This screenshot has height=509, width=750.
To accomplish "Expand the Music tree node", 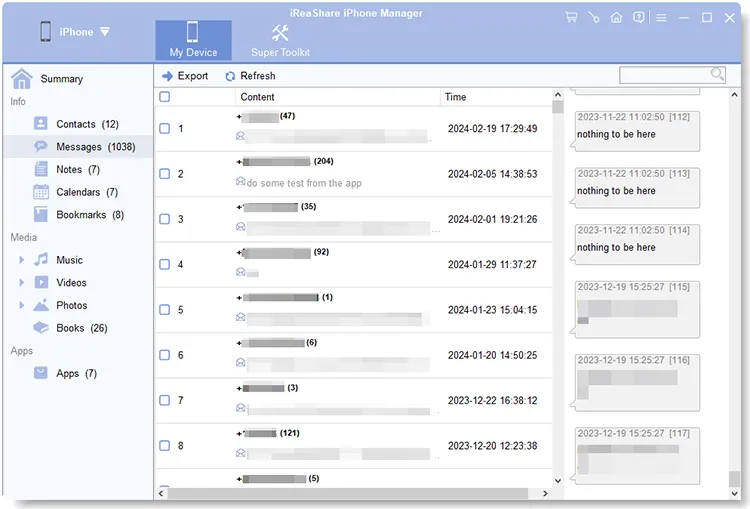I will click(22, 260).
